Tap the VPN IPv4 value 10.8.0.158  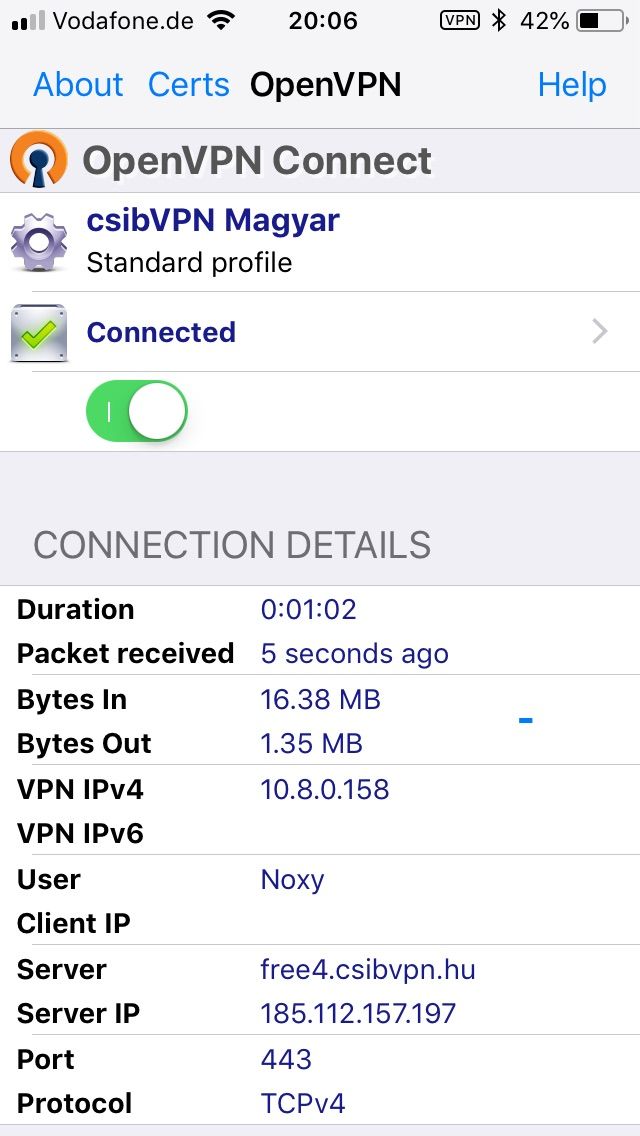pos(325,789)
